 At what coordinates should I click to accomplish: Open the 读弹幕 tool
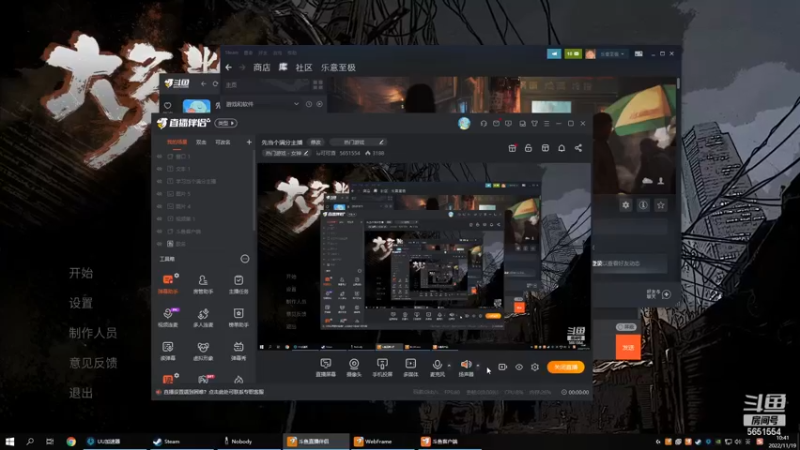click(x=168, y=351)
